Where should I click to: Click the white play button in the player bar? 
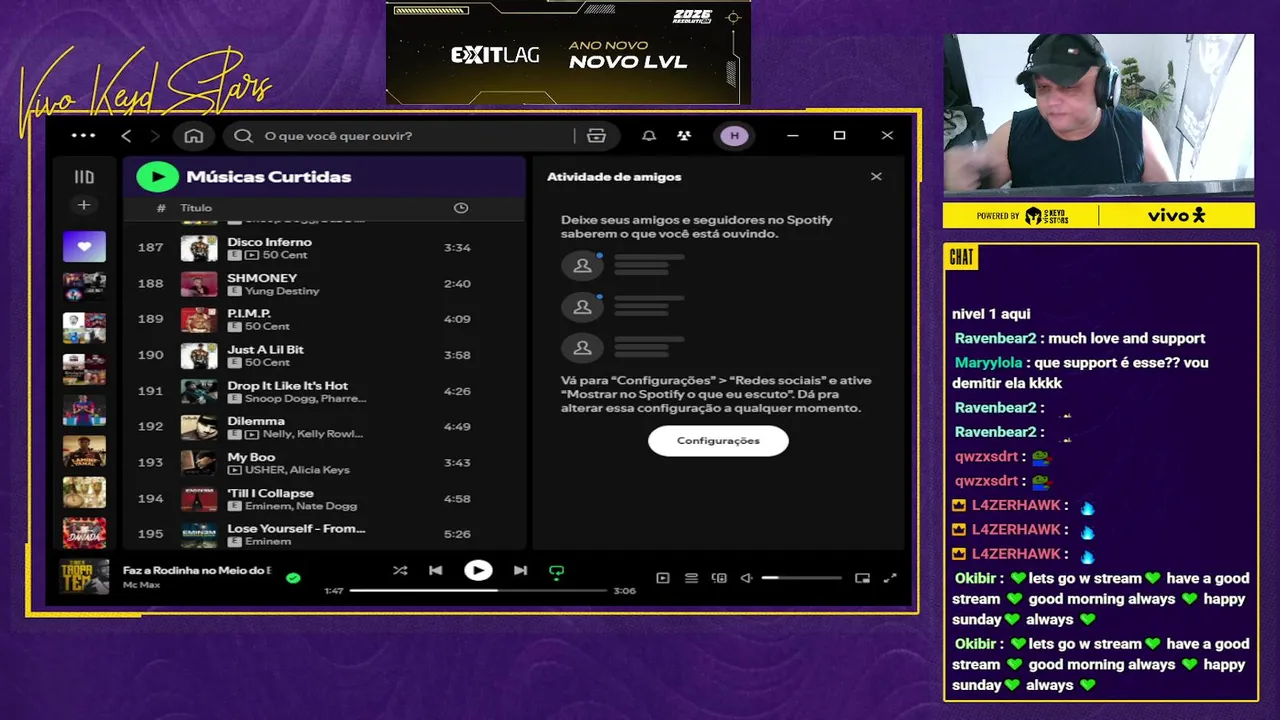478,570
